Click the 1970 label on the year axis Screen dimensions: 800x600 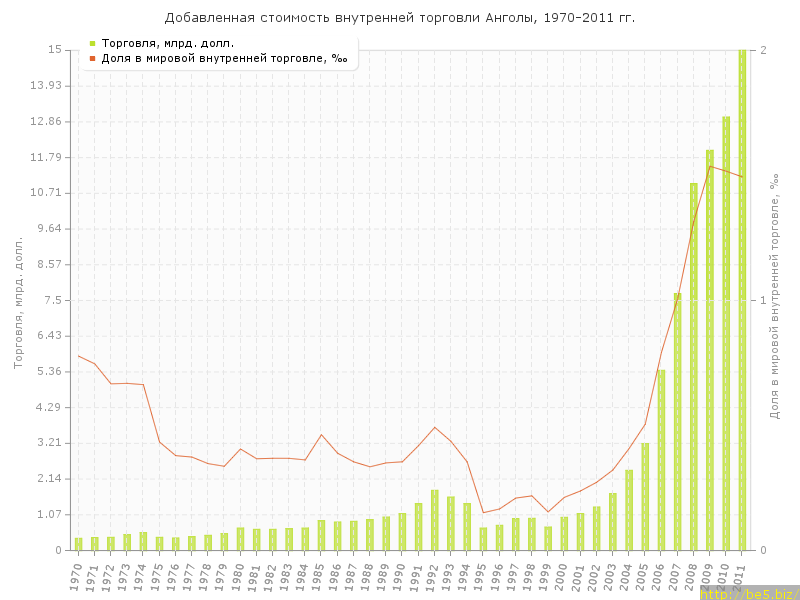[x=76, y=576]
